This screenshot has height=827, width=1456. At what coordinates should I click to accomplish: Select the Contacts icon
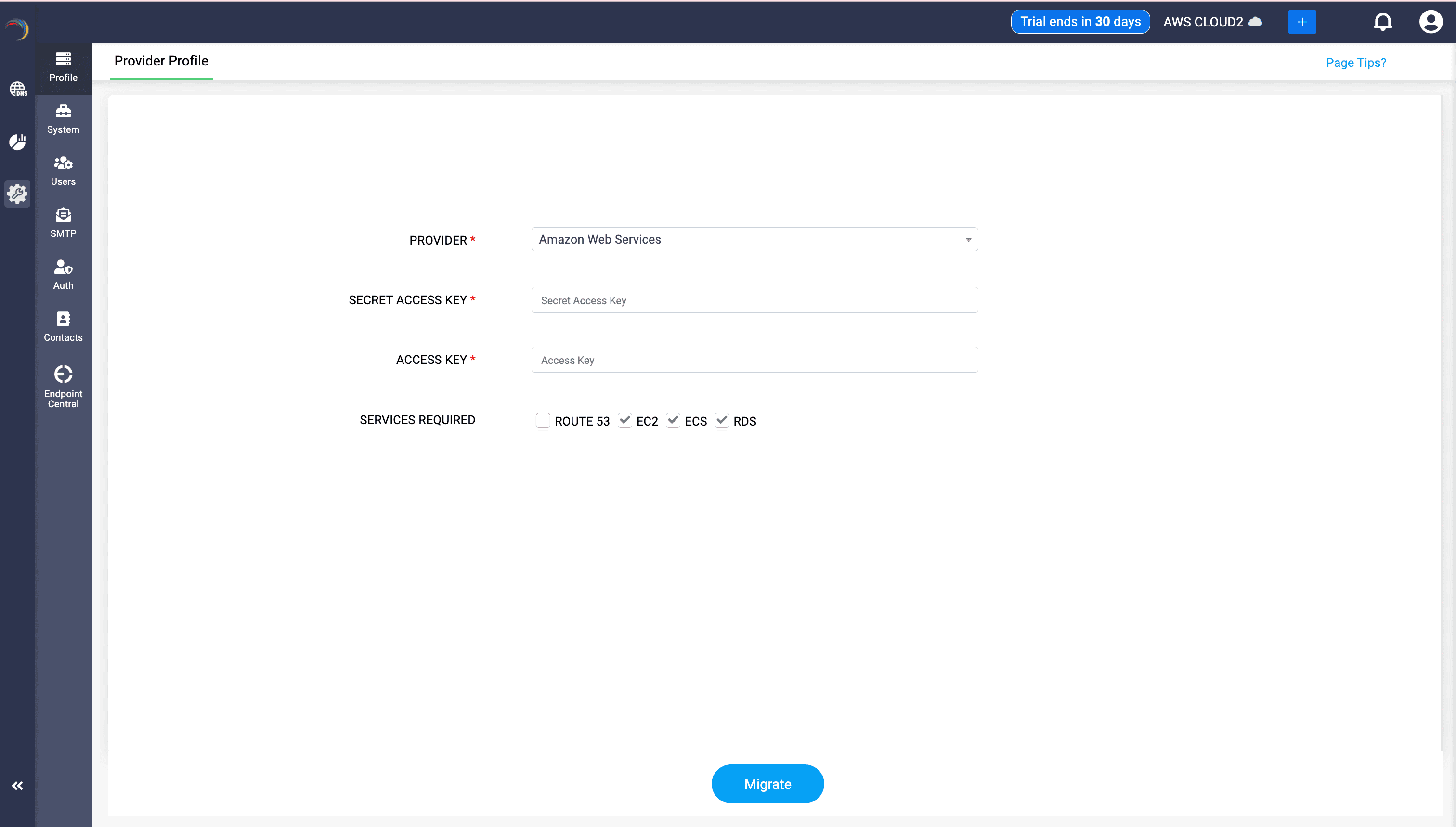[x=63, y=326]
